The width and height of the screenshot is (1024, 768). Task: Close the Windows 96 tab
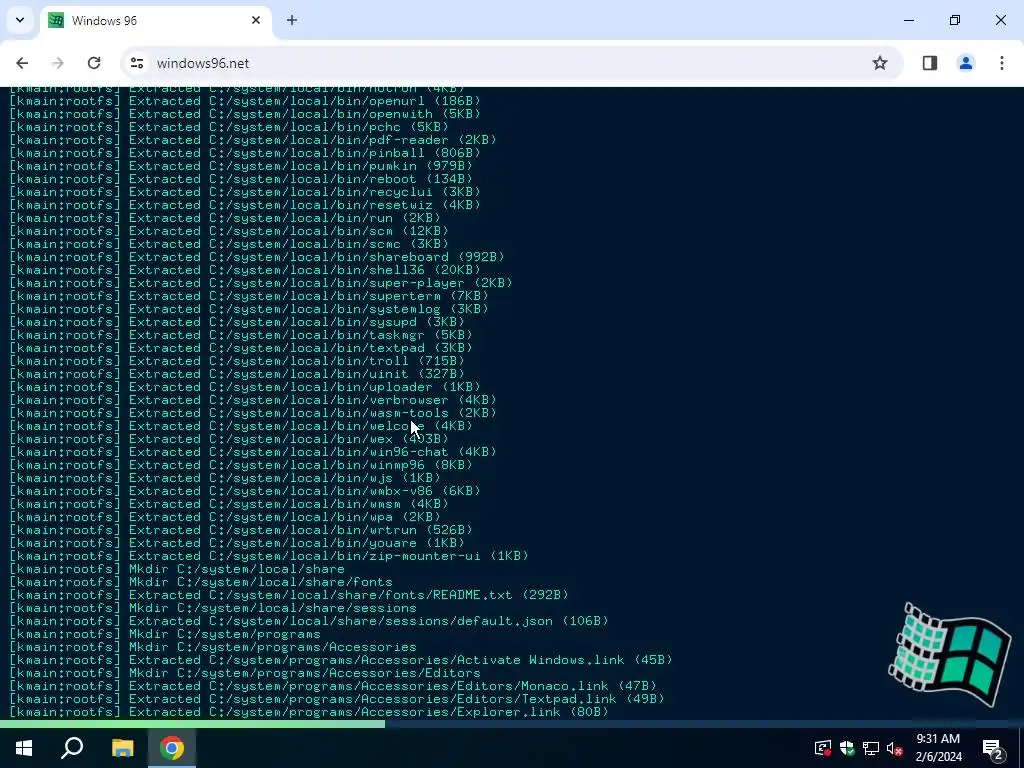click(x=256, y=20)
